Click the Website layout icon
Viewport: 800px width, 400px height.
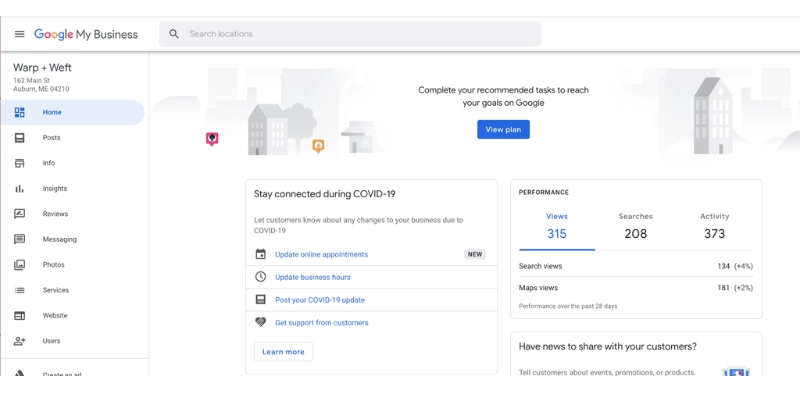click(x=19, y=316)
